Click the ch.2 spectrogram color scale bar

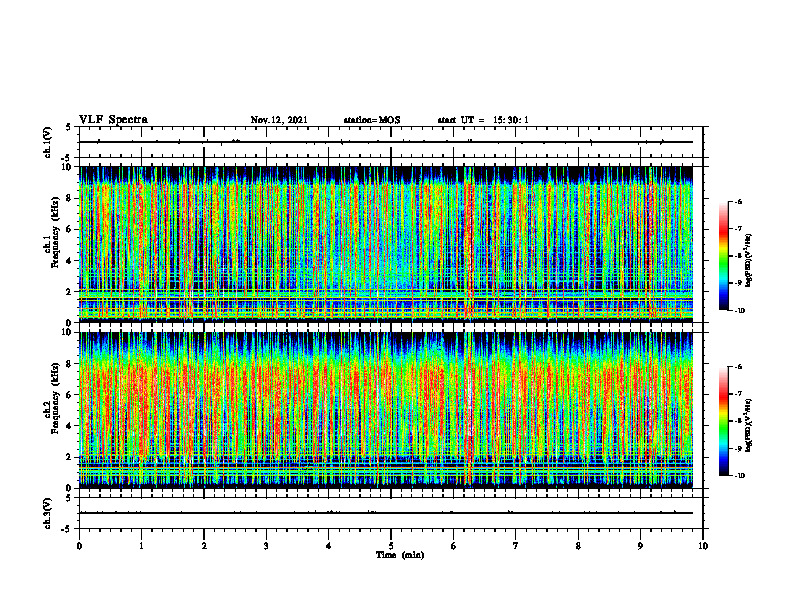point(724,421)
